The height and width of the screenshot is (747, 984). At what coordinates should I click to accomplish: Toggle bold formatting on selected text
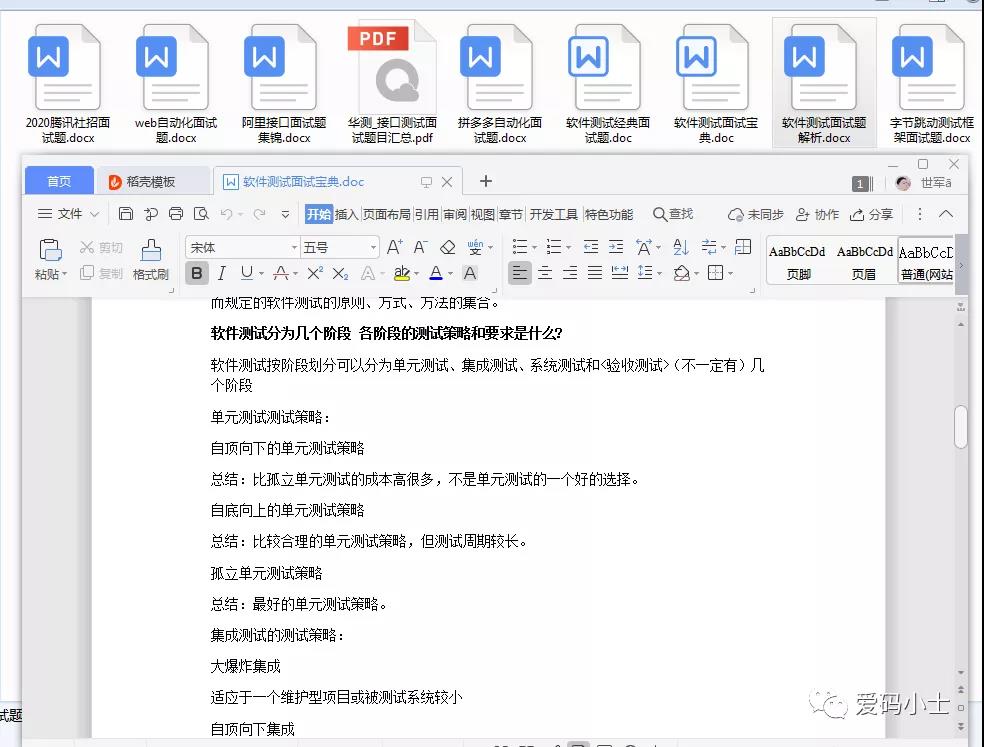pos(197,273)
